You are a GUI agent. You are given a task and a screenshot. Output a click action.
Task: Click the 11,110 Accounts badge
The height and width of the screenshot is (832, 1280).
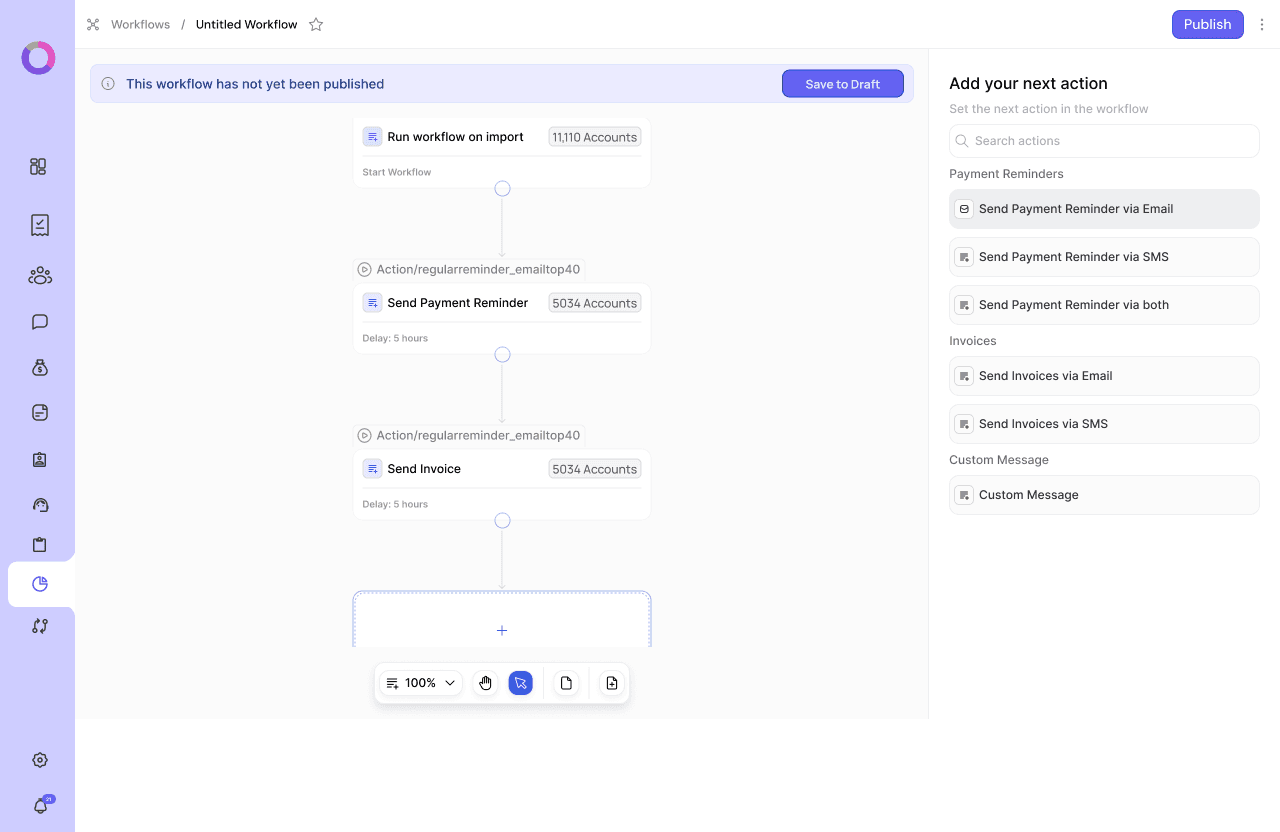[x=595, y=137]
